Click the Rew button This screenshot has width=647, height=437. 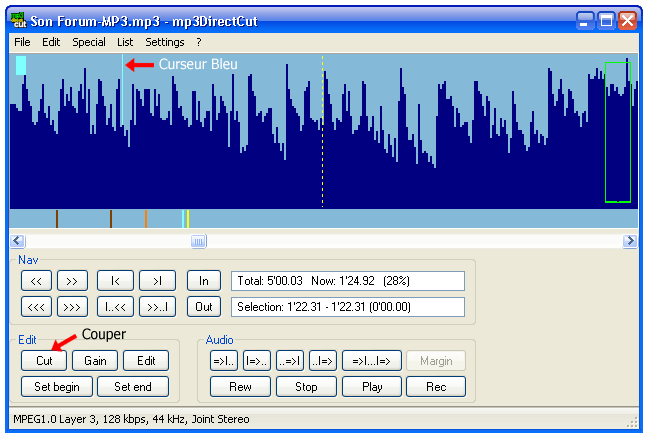(x=240, y=387)
